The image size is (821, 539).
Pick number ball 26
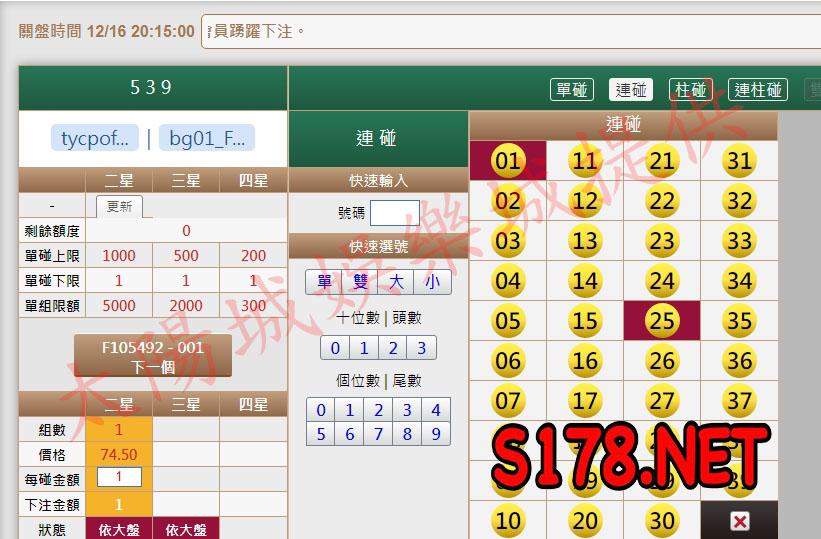click(x=662, y=361)
